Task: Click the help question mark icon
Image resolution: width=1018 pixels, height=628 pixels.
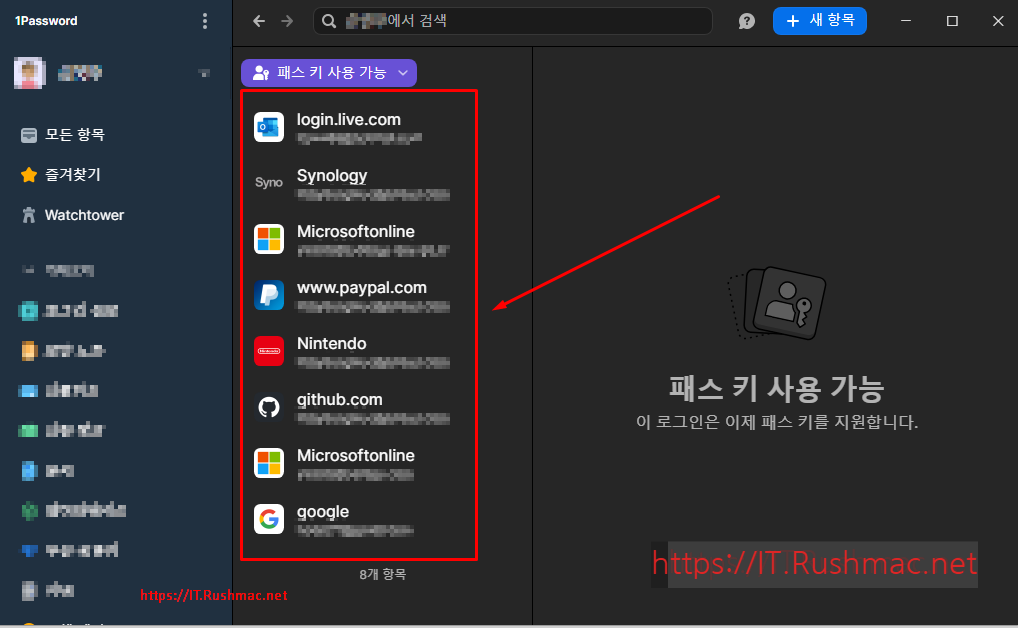Action: [746, 20]
